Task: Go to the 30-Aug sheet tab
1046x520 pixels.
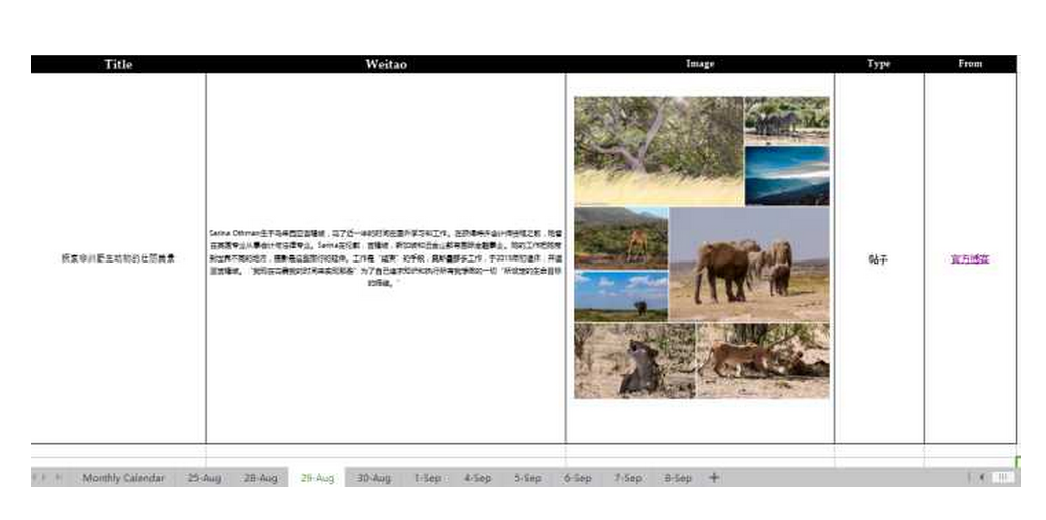Action: [x=374, y=478]
